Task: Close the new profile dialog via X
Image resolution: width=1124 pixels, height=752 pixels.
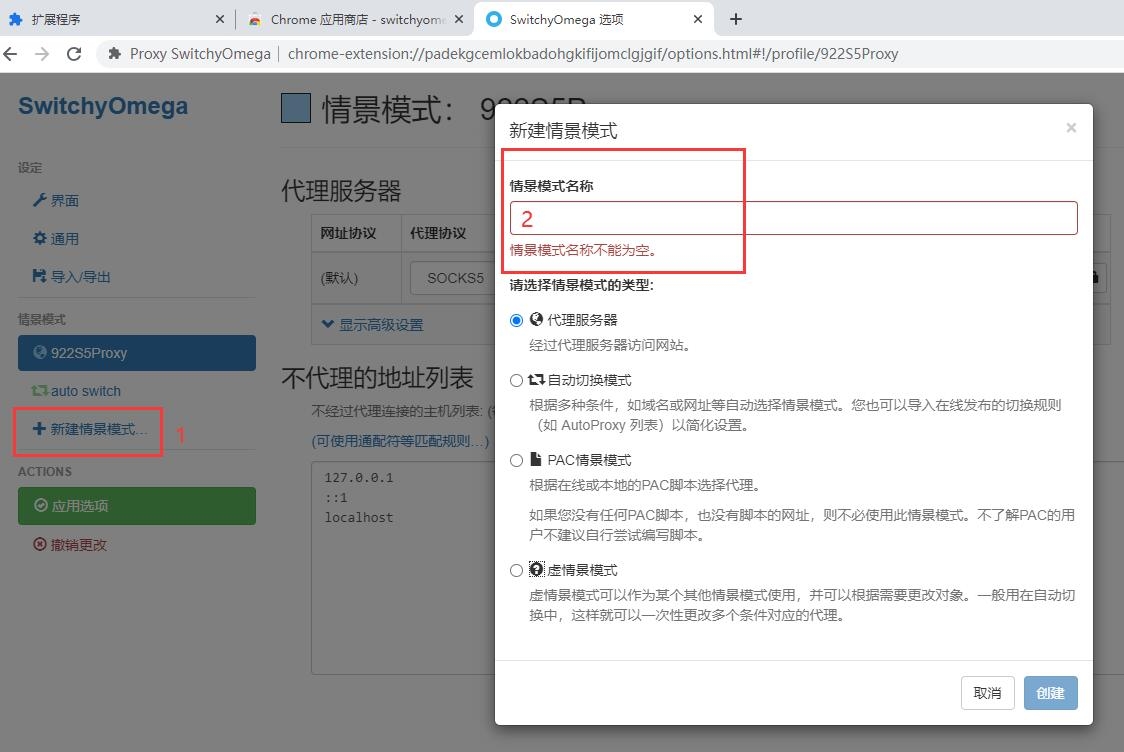Action: [1071, 128]
